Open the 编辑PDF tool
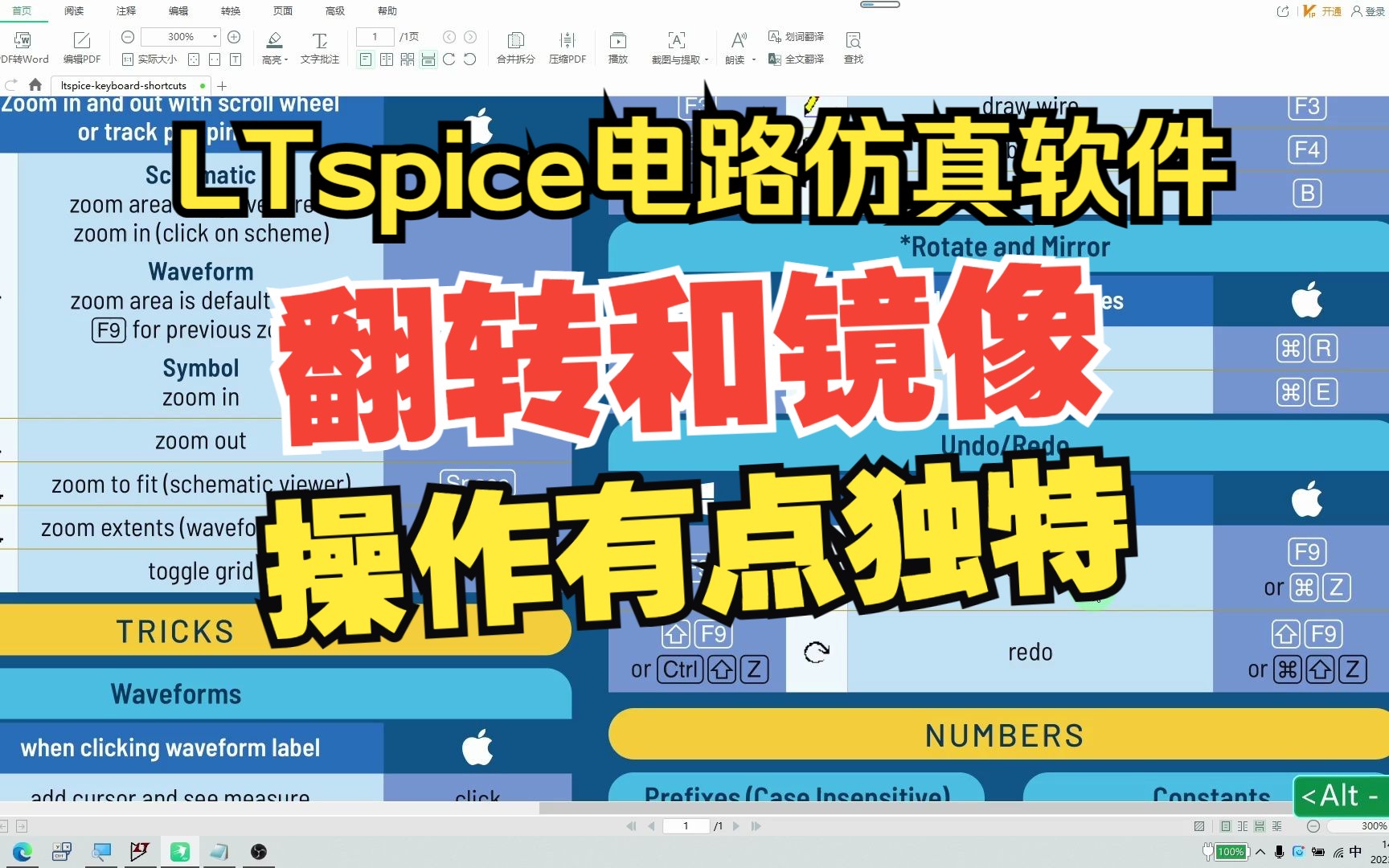This screenshot has width=1389, height=868. point(80,46)
